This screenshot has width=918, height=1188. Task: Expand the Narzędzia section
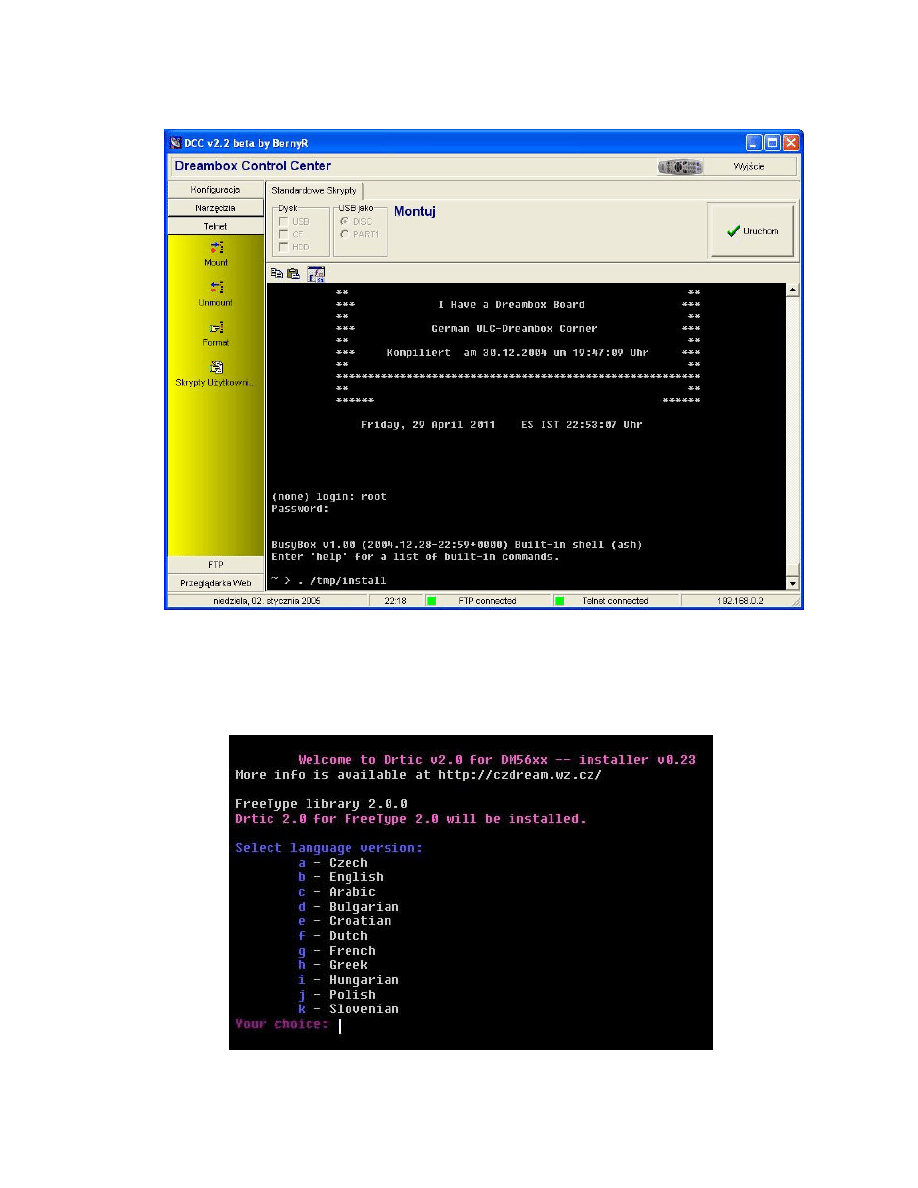coord(216,208)
